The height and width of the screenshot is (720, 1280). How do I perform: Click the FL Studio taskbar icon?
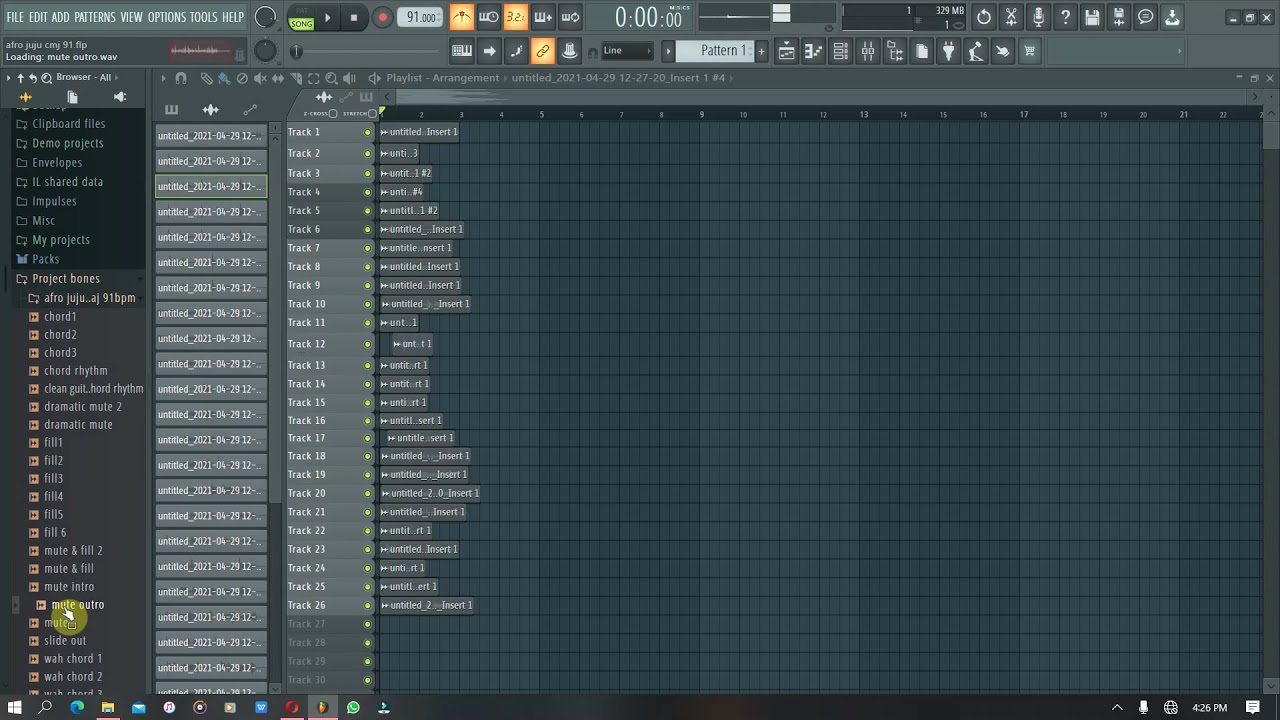[x=322, y=708]
